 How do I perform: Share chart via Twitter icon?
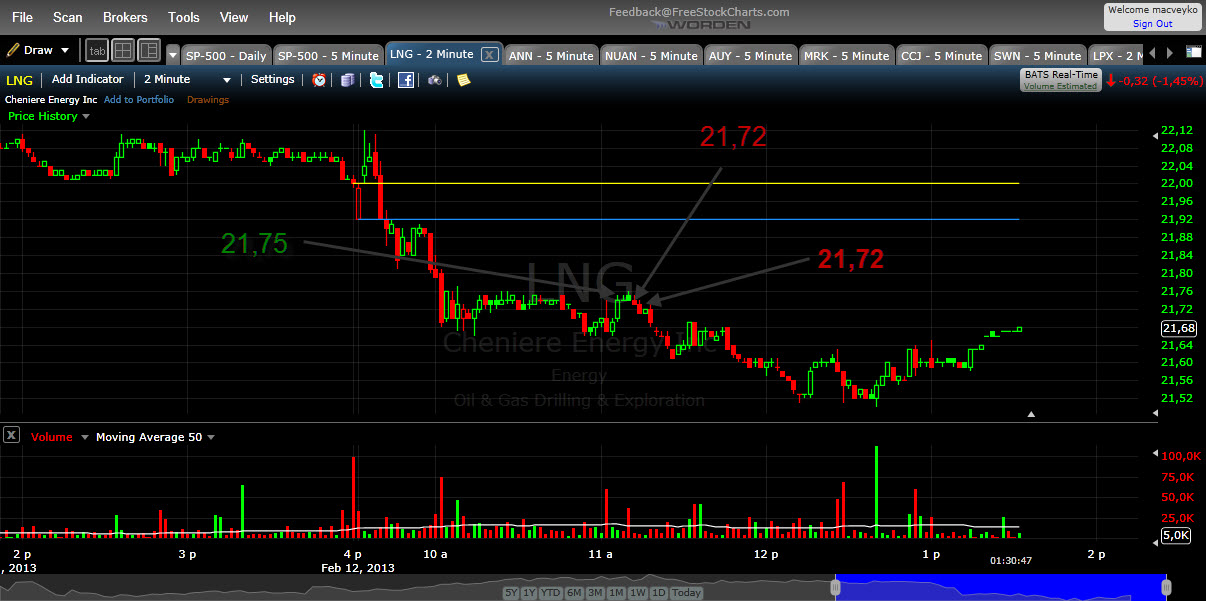(x=376, y=80)
